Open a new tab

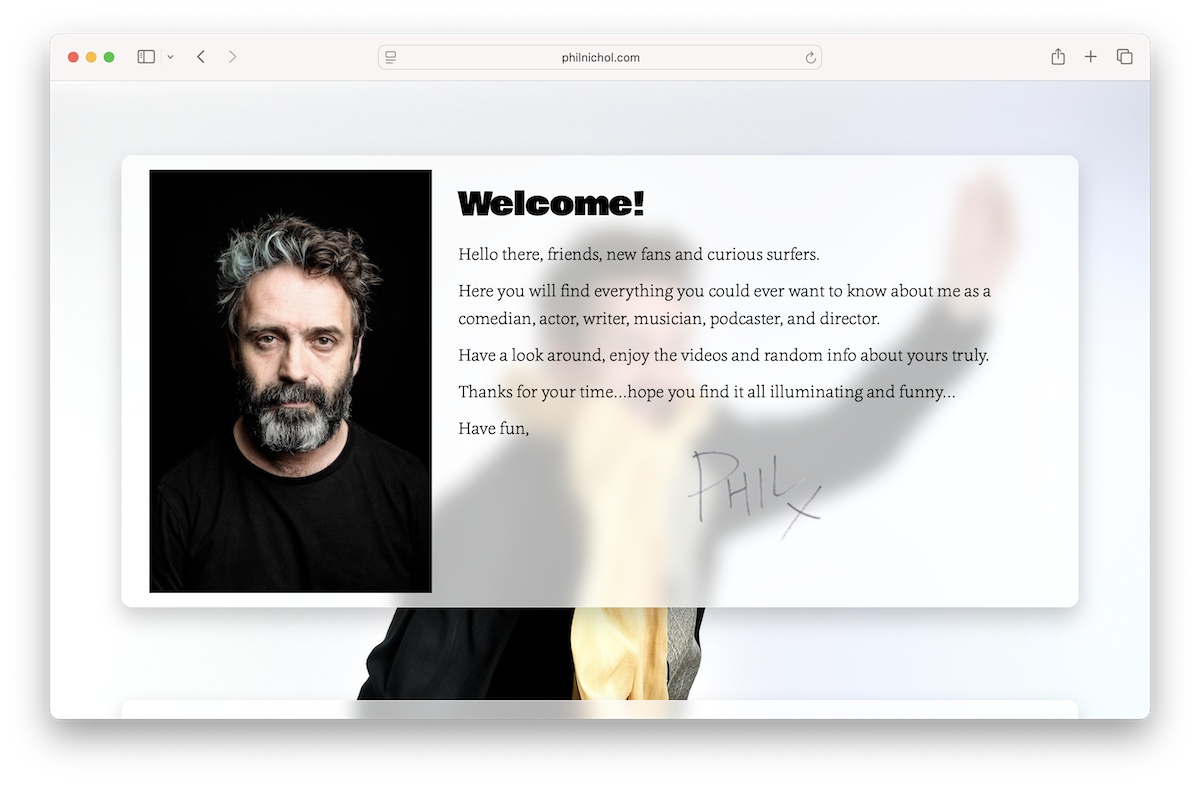tap(1090, 57)
